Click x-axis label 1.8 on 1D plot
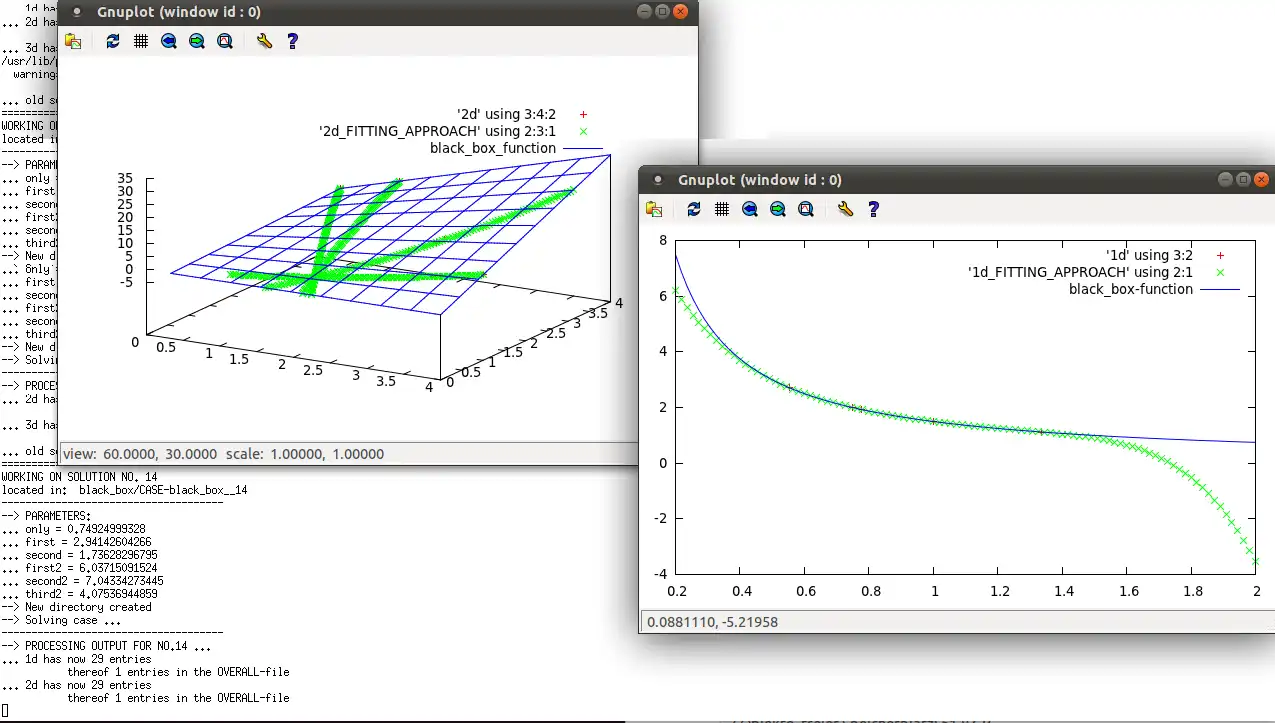Screen dimensions: 1275x723 click(x=1192, y=591)
